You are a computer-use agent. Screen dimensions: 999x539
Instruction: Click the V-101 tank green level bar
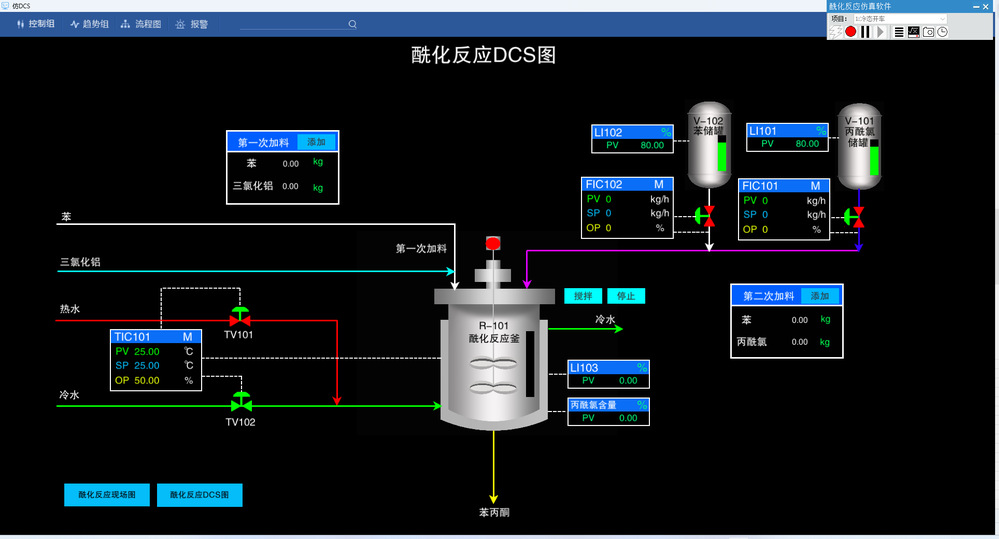pos(875,161)
